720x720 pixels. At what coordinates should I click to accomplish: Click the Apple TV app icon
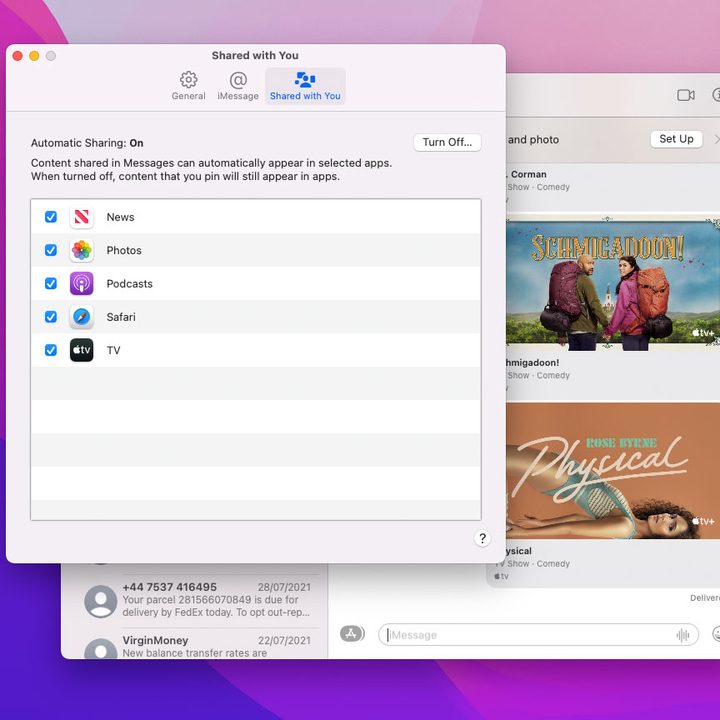(x=81, y=350)
